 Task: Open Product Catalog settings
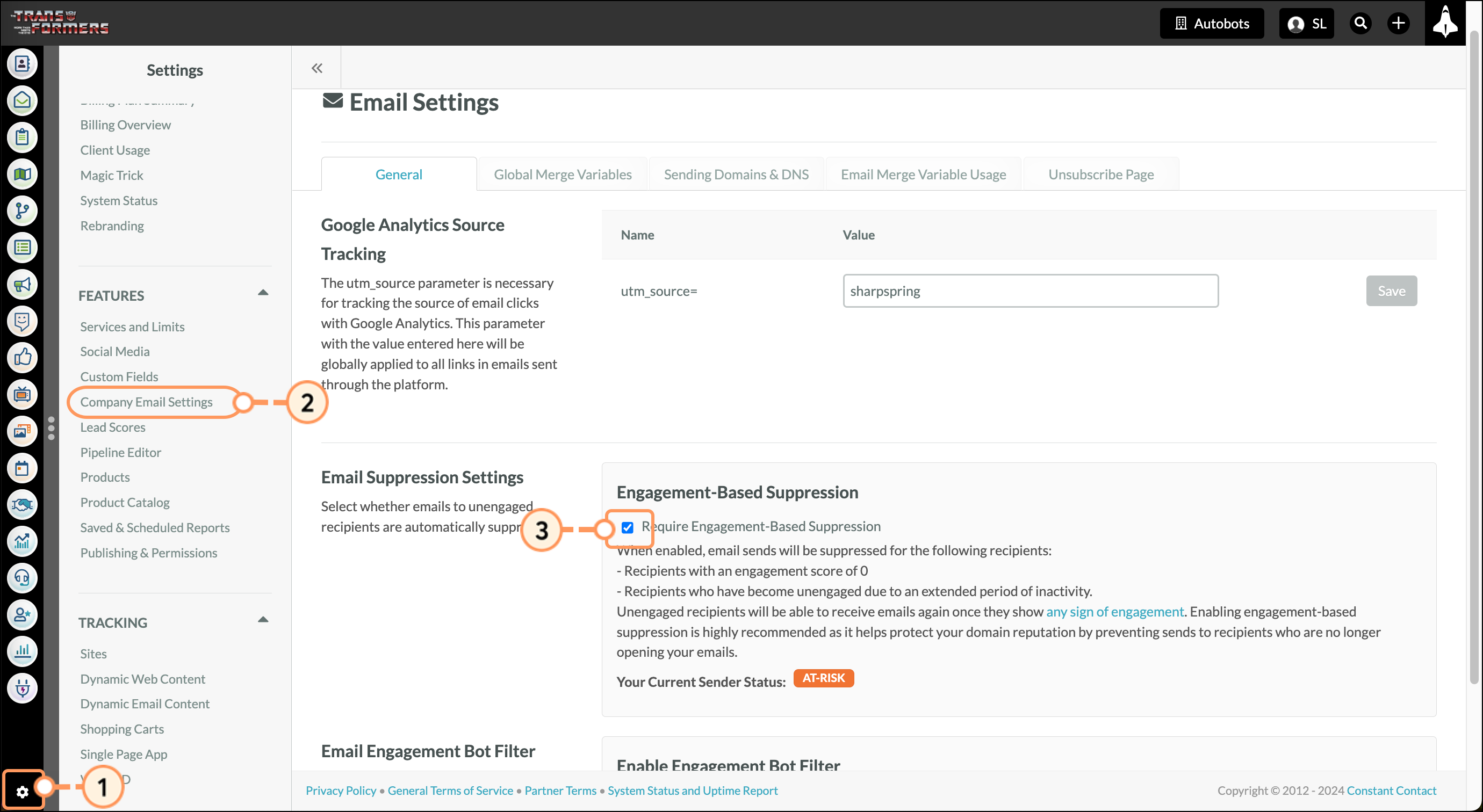tap(125, 503)
